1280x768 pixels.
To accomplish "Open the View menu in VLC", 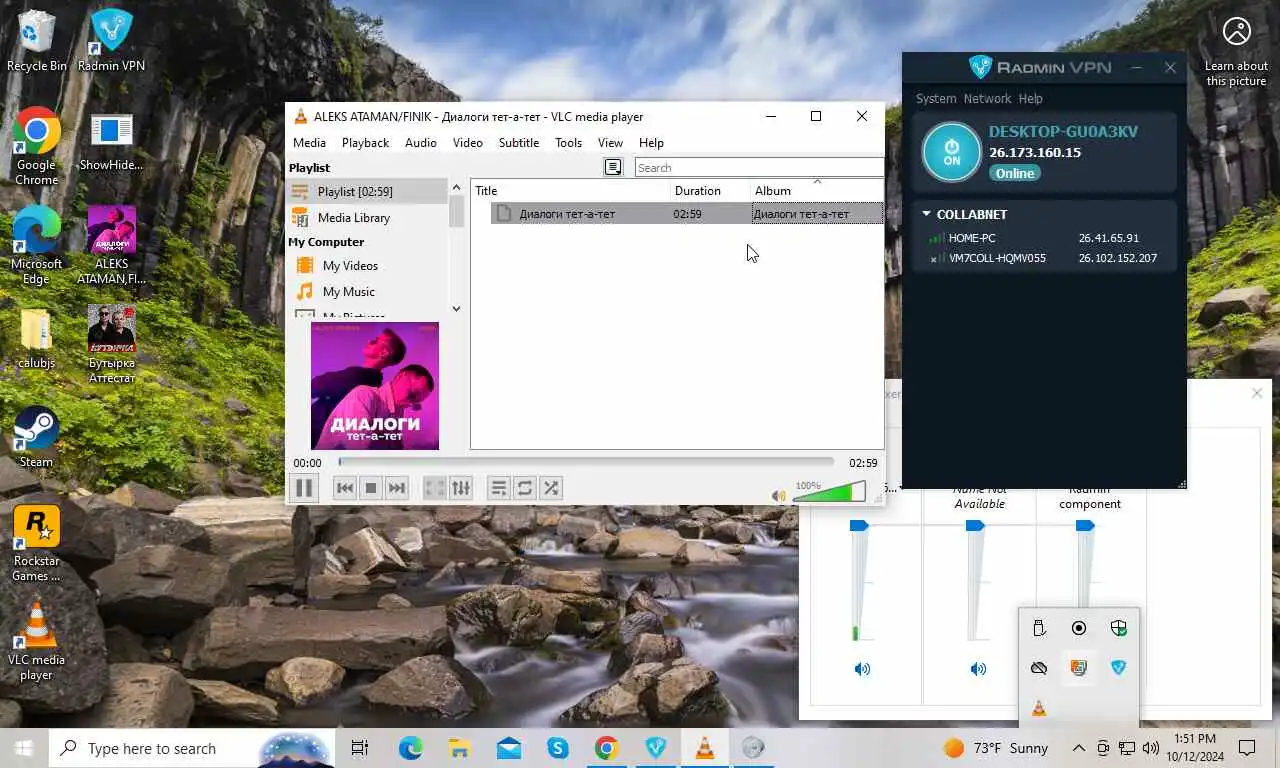I will point(610,142).
